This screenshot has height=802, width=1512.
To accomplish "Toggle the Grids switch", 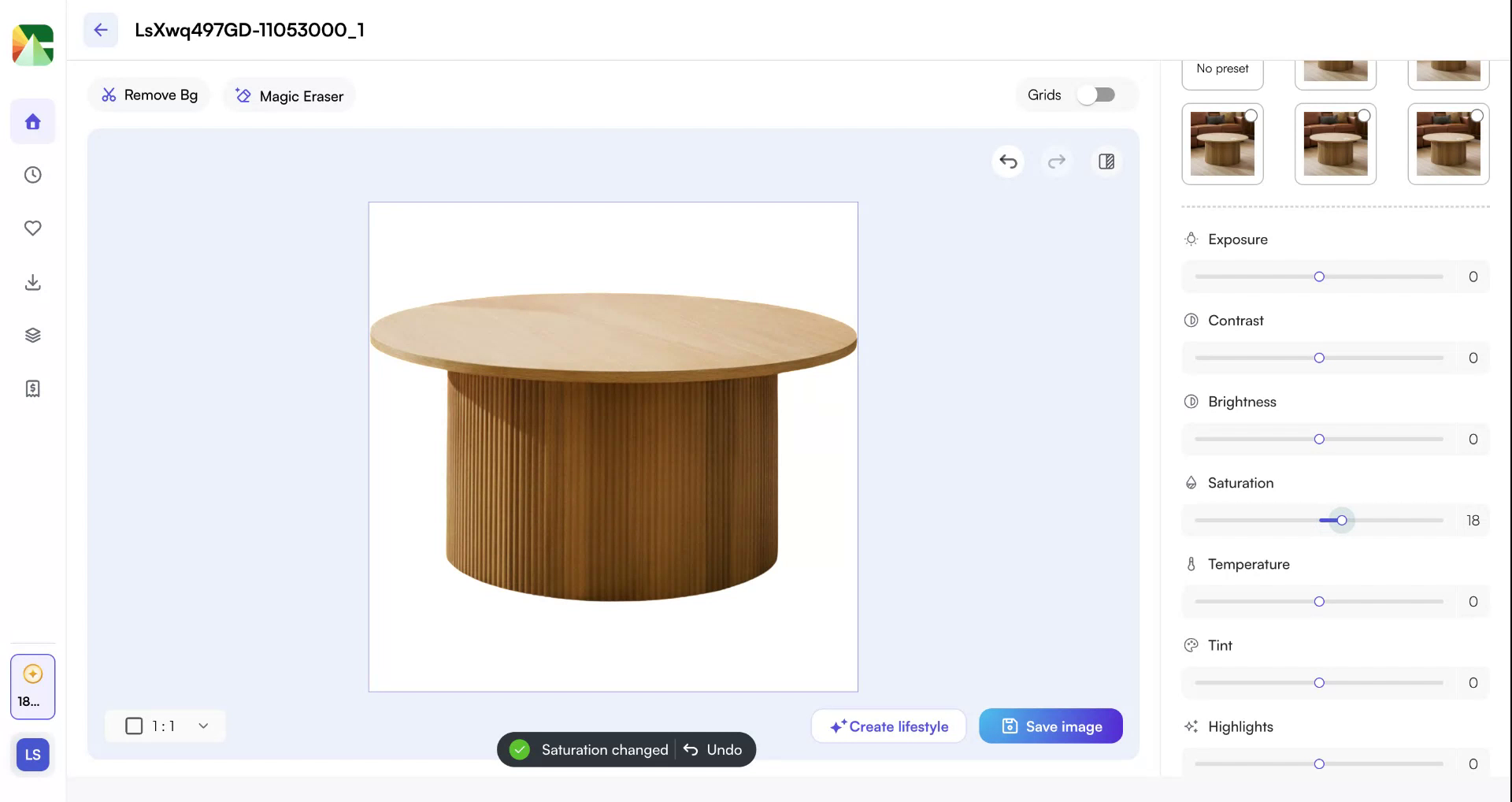I will click(1097, 94).
